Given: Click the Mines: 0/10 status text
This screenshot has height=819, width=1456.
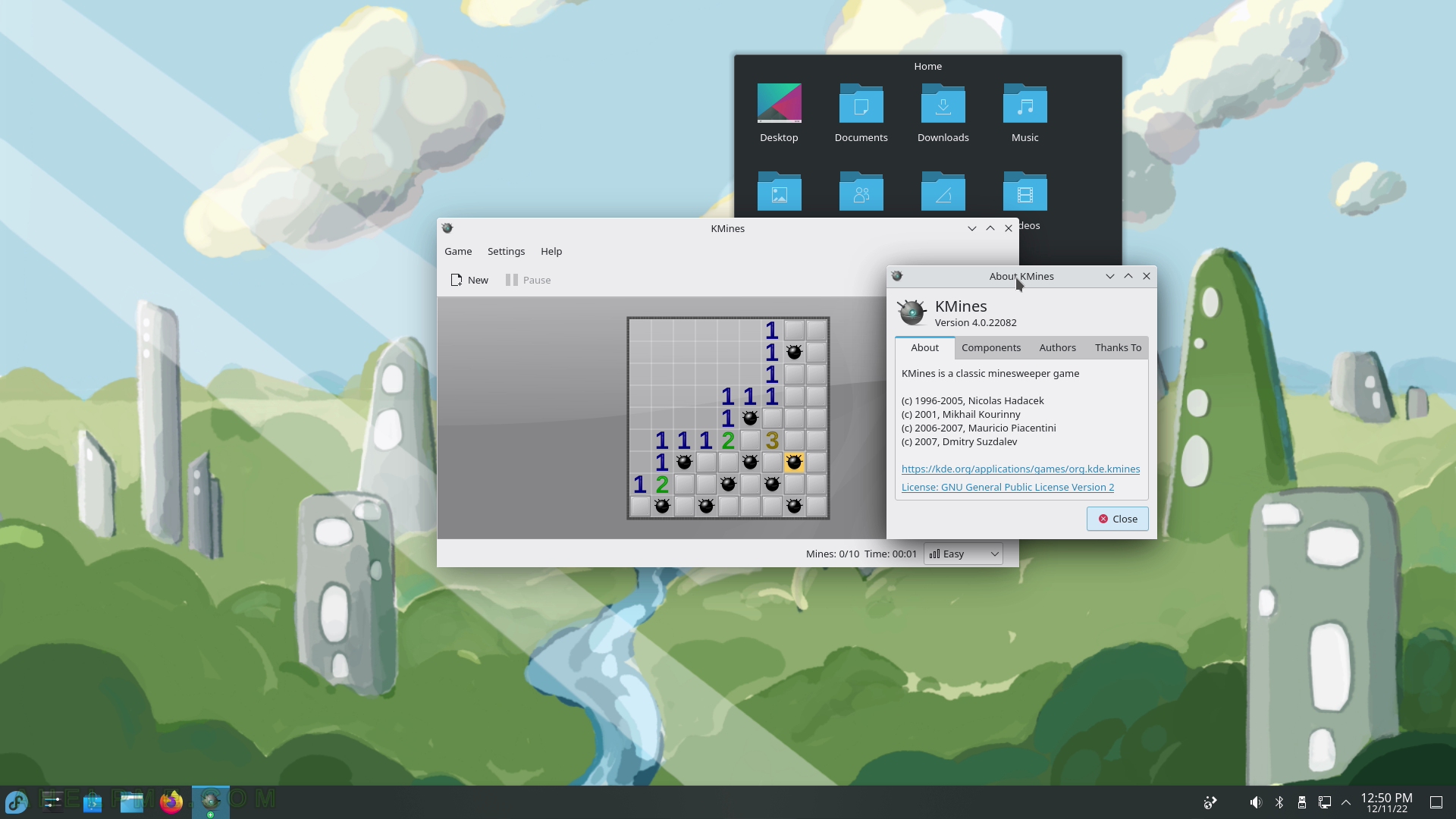Looking at the screenshot, I should pos(832,554).
